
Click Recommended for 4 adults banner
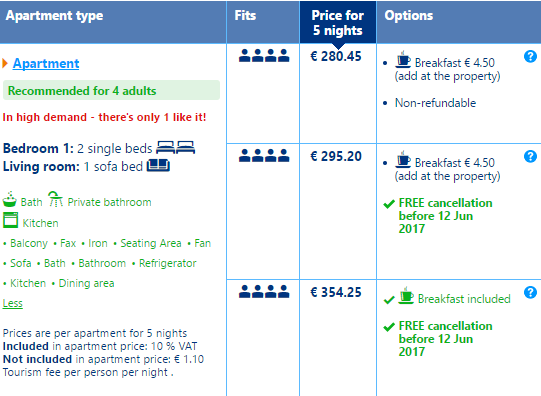pyautogui.click(x=111, y=90)
